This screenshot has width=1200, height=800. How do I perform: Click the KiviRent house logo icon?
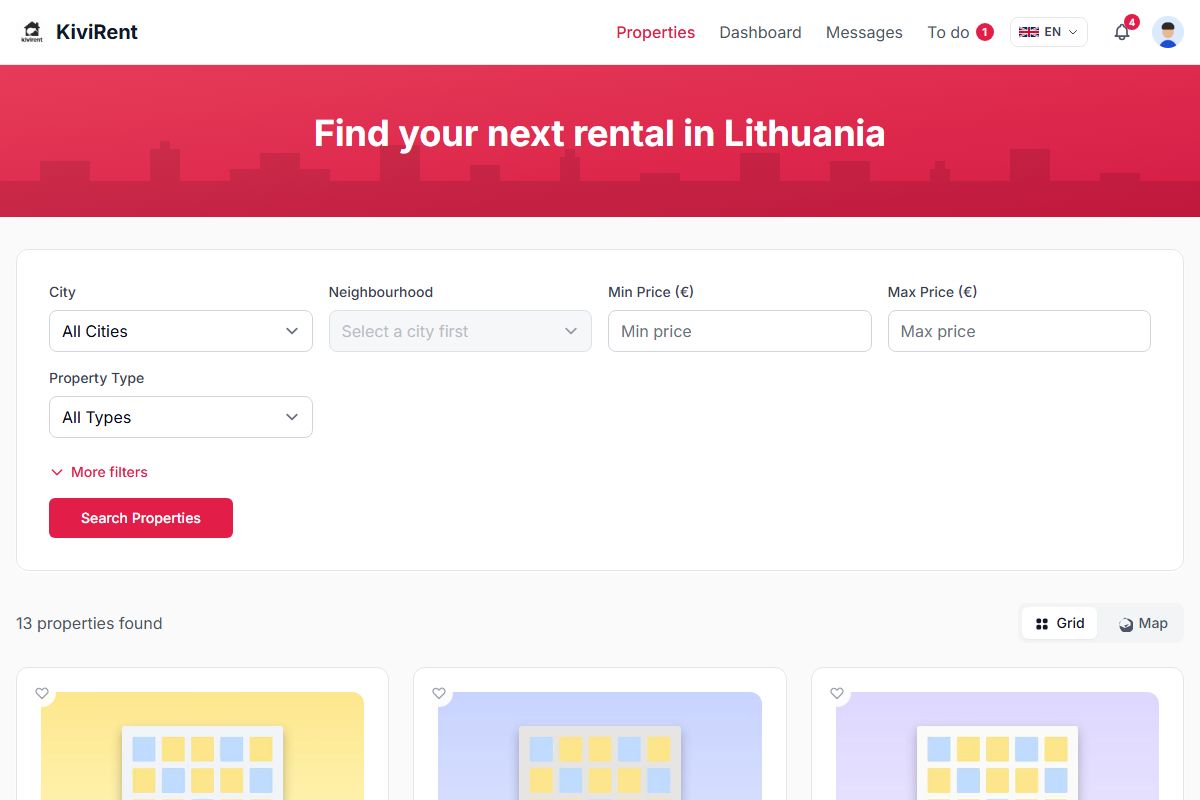(x=32, y=32)
